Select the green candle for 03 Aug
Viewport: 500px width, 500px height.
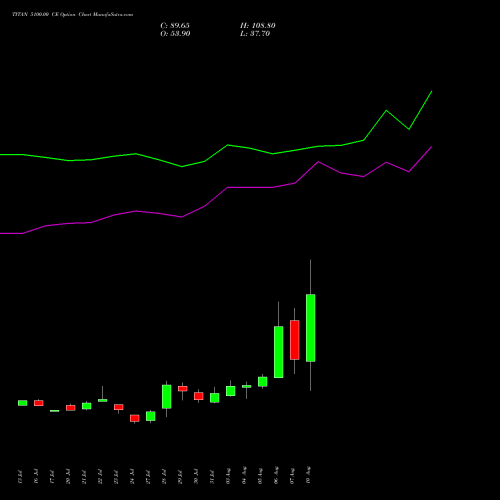tap(231, 391)
